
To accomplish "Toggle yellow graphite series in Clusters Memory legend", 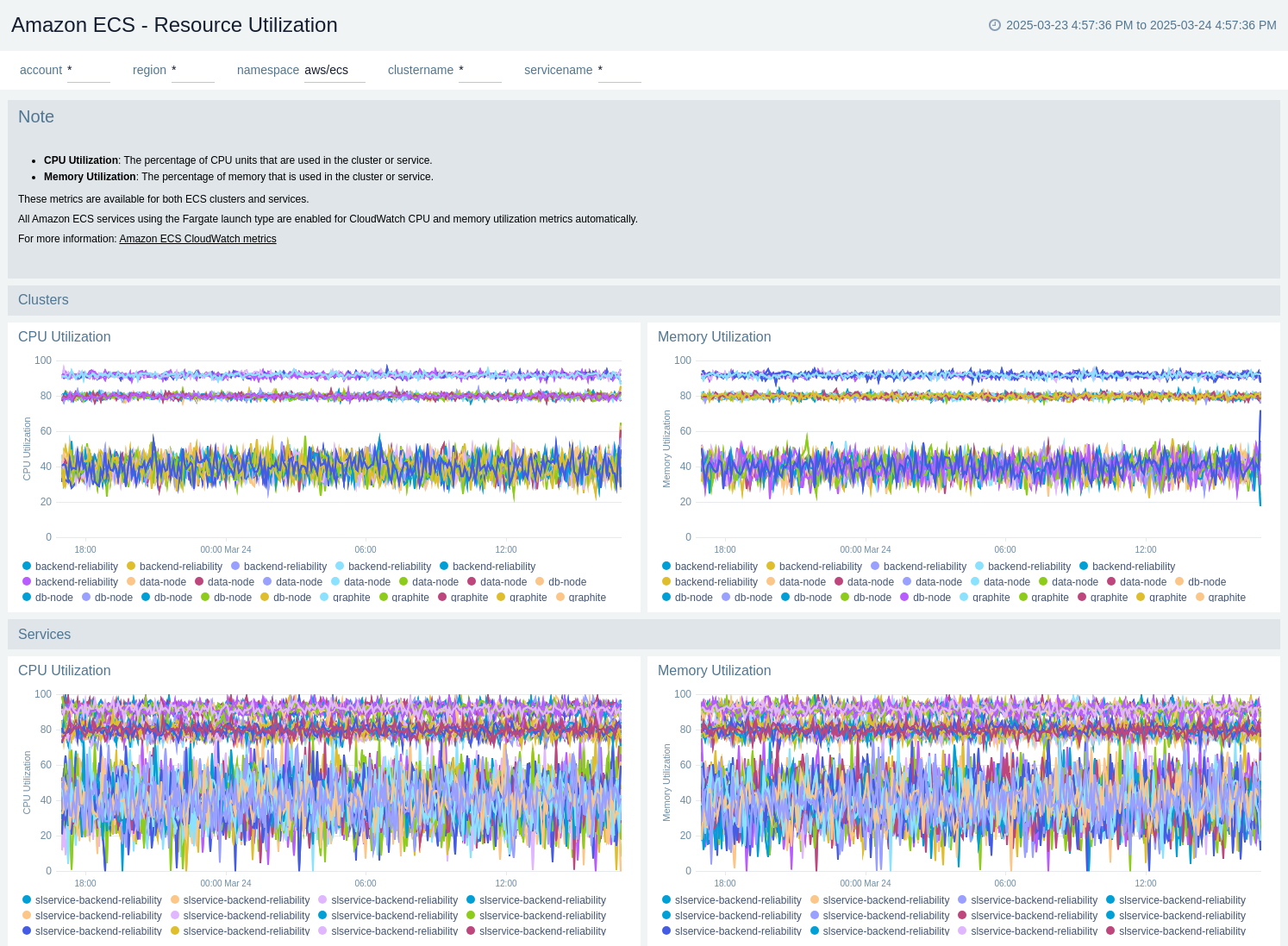I will [1161, 598].
